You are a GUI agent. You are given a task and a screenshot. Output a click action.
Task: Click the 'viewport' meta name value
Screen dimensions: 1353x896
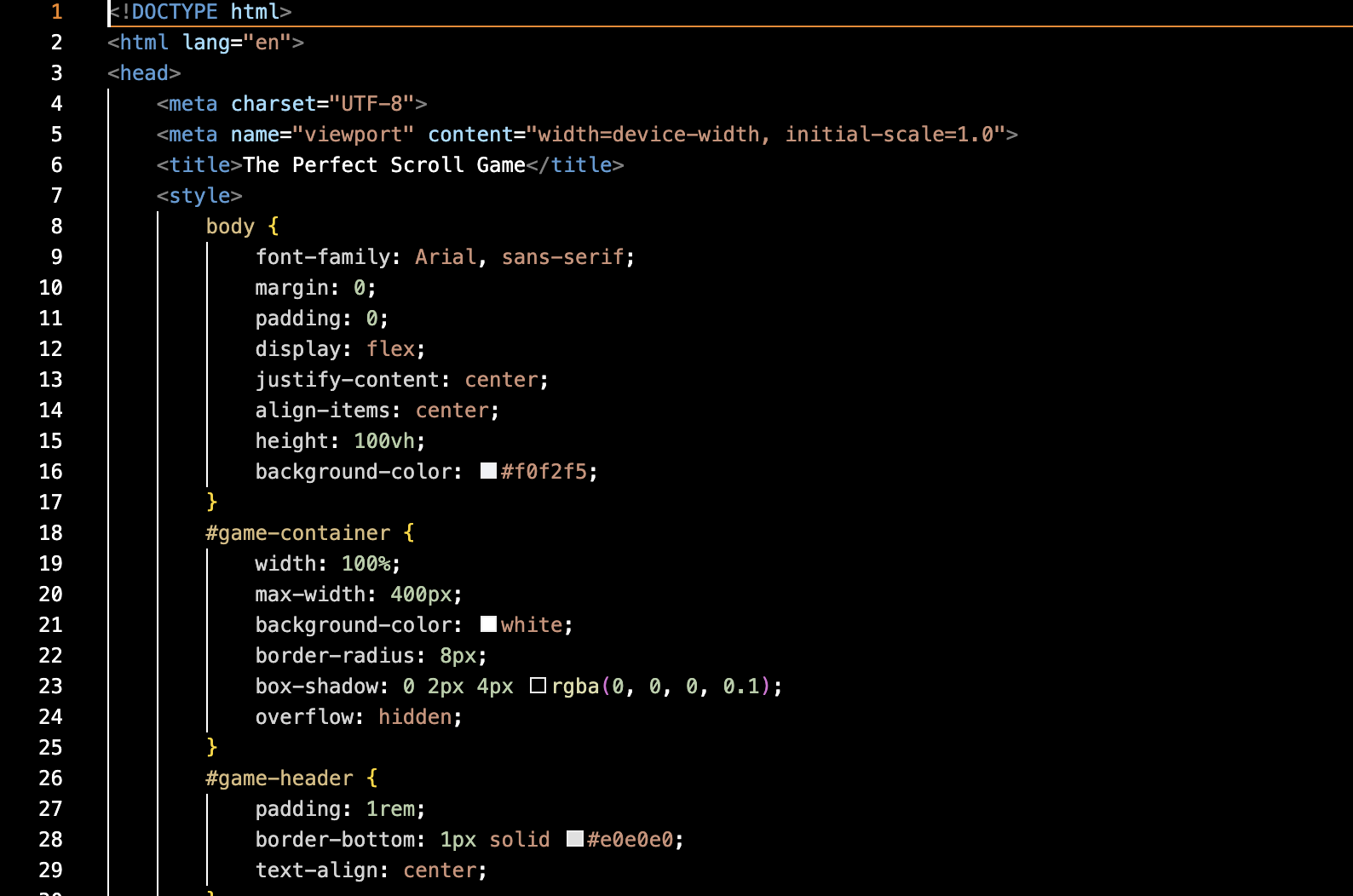353,135
